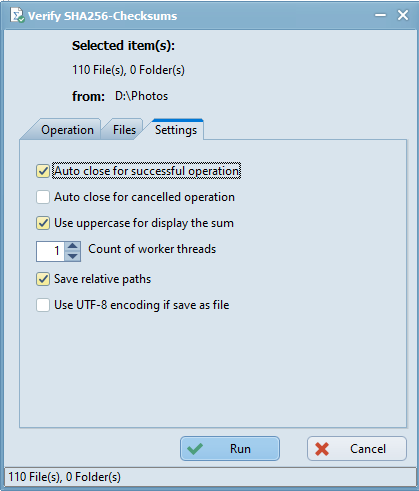Enable Auto close for cancelled operation

[x=43, y=197]
